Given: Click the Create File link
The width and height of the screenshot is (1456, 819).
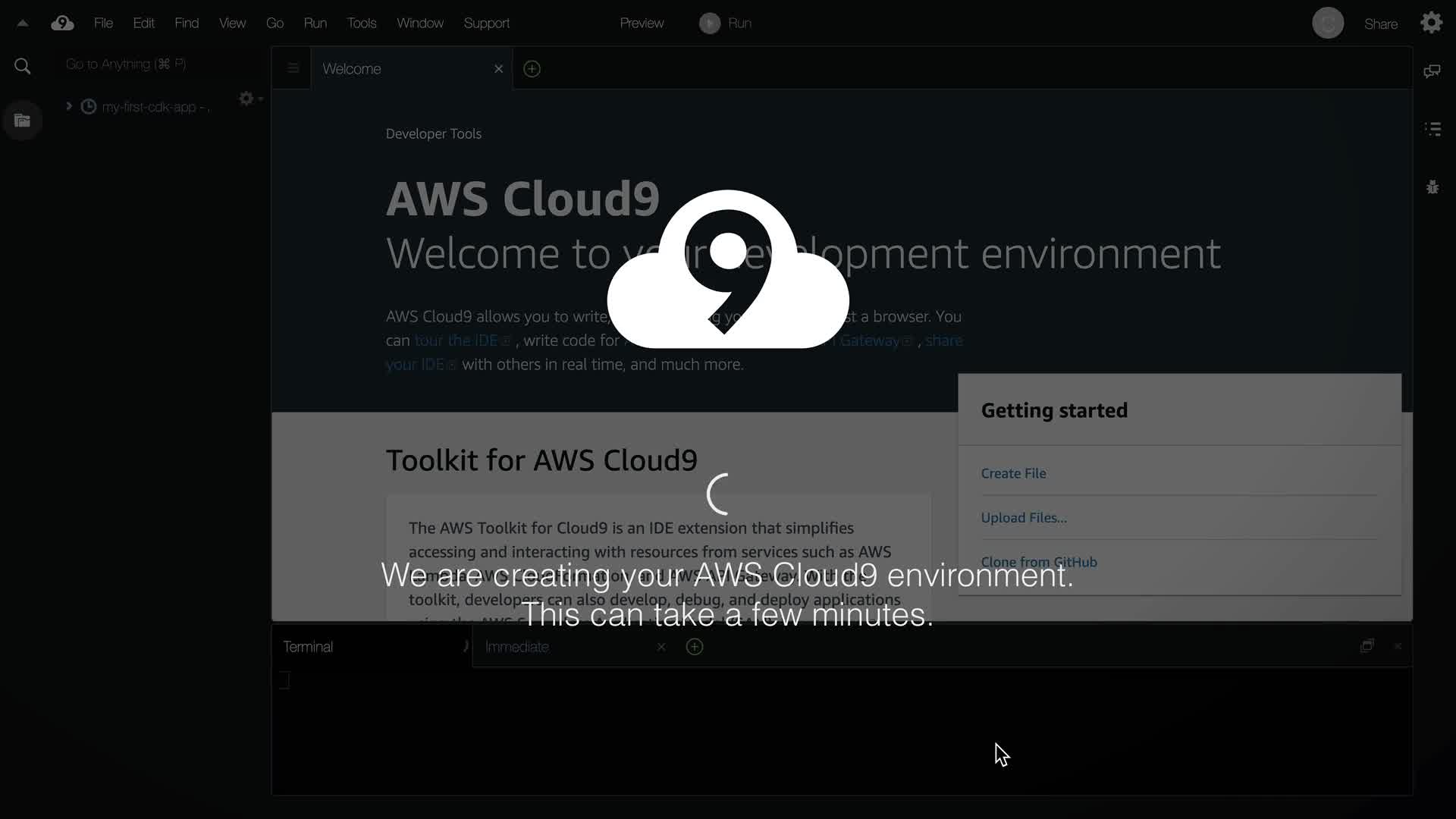Looking at the screenshot, I should coord(1013,473).
